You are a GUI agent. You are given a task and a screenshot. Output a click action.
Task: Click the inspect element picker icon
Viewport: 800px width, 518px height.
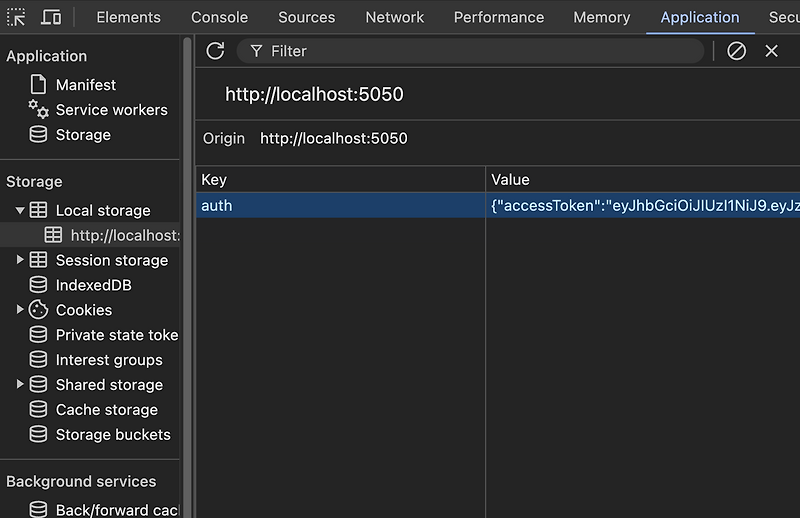(16, 17)
